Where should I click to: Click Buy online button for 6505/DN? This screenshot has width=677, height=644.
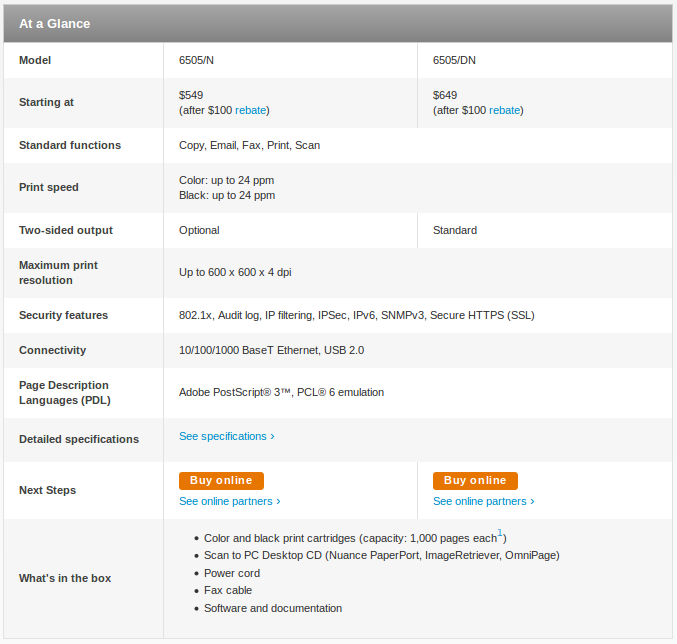click(475, 481)
